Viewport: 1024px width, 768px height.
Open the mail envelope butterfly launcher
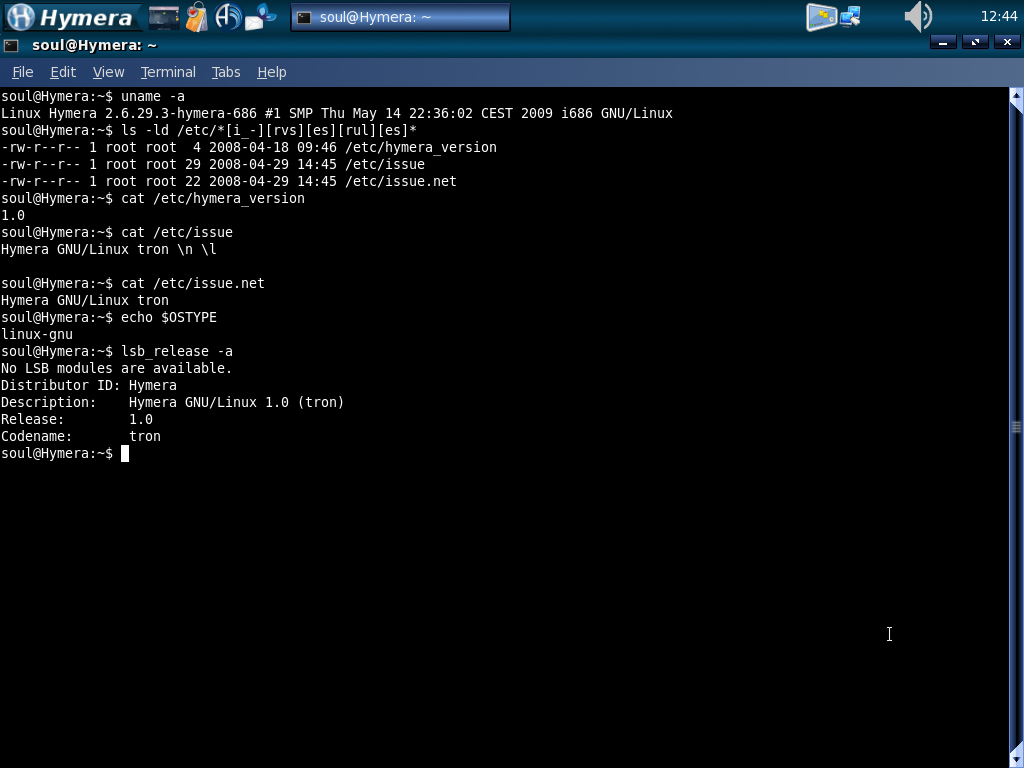[x=261, y=17]
